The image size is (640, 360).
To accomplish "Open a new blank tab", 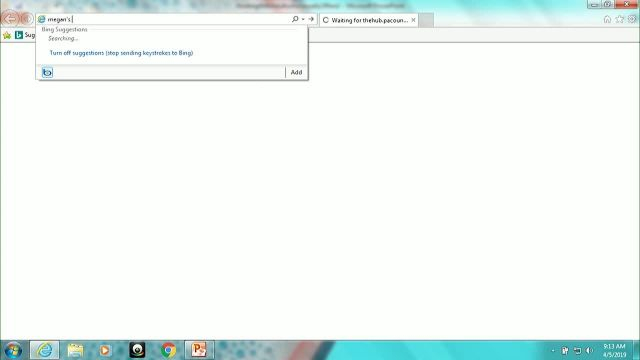I will (x=426, y=20).
